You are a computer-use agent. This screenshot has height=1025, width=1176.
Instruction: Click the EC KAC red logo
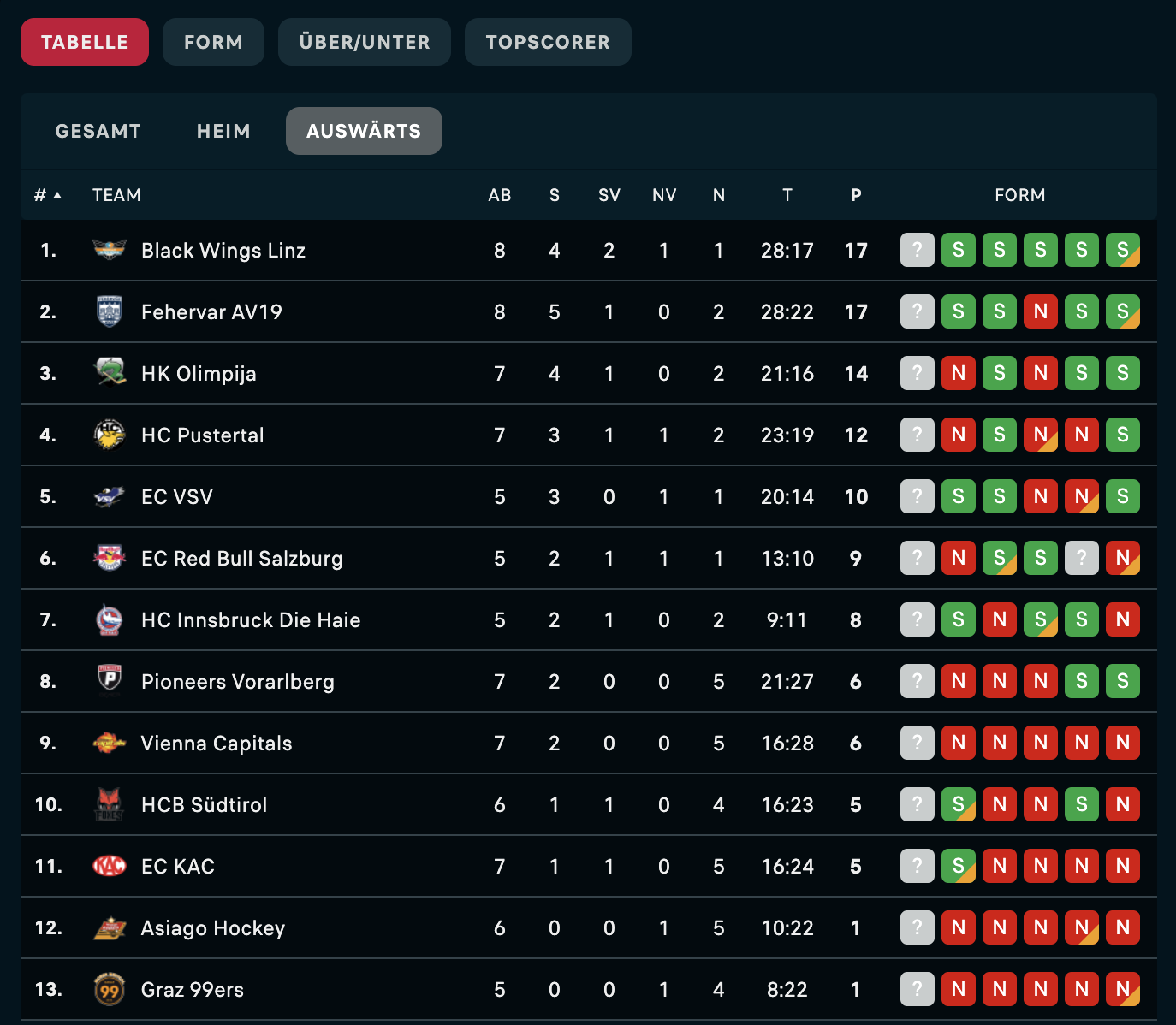click(x=110, y=866)
